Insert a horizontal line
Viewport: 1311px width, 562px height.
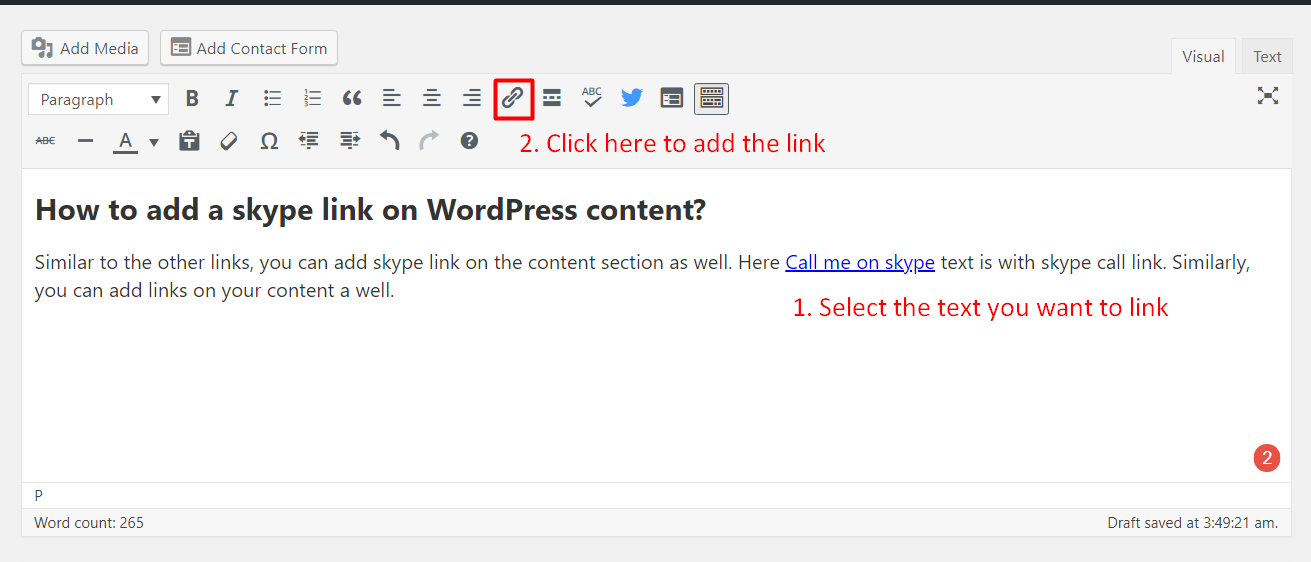[x=85, y=141]
